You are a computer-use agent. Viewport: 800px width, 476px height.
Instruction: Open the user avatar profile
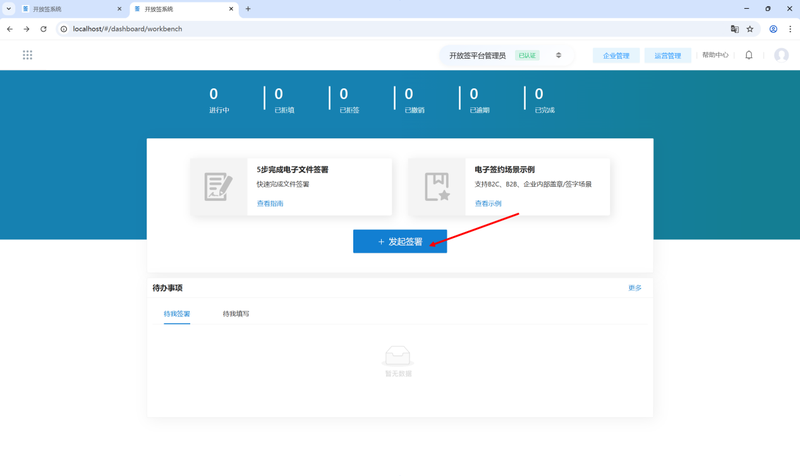tap(781, 55)
